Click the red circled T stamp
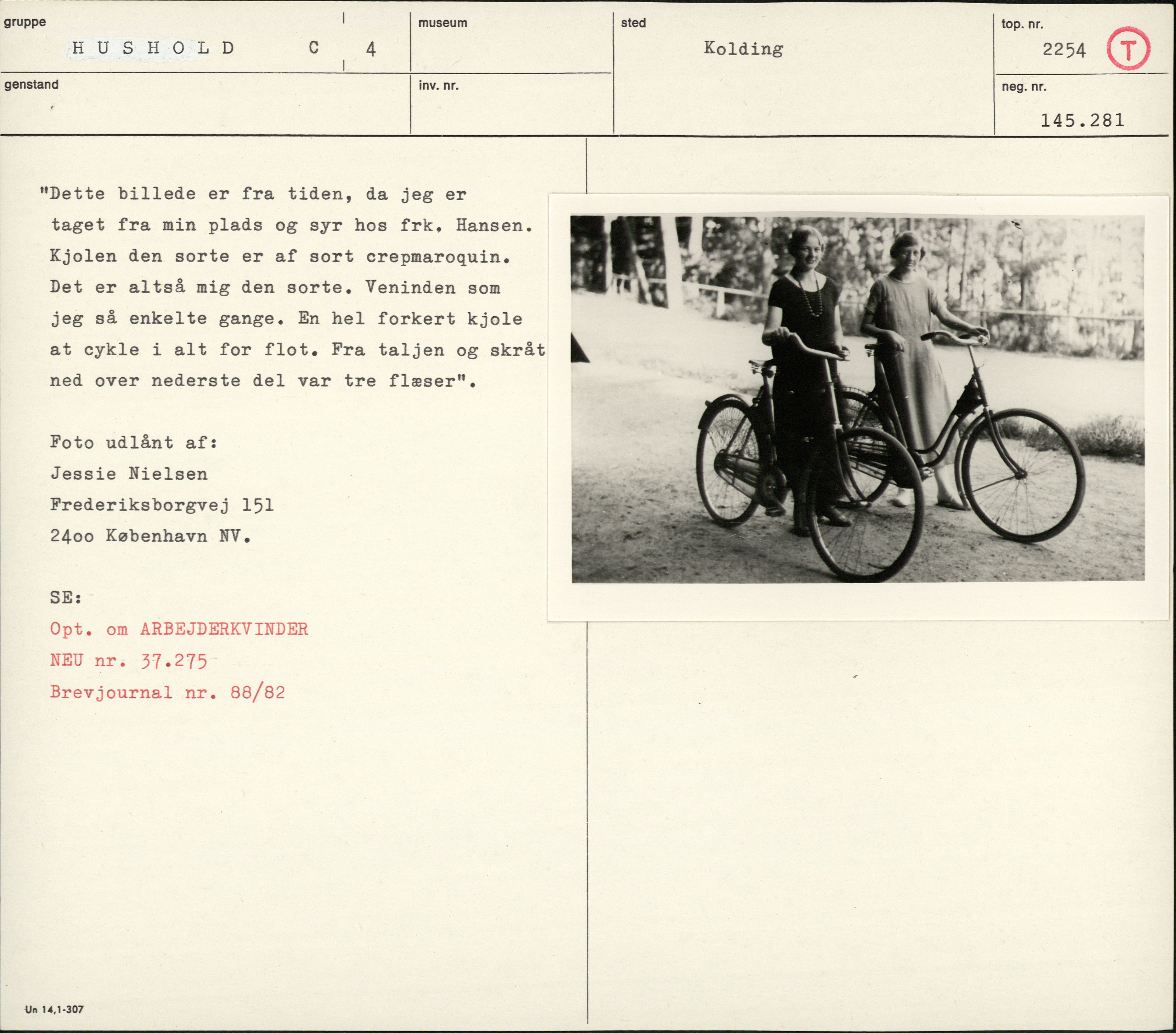1176x1033 pixels. [1128, 49]
